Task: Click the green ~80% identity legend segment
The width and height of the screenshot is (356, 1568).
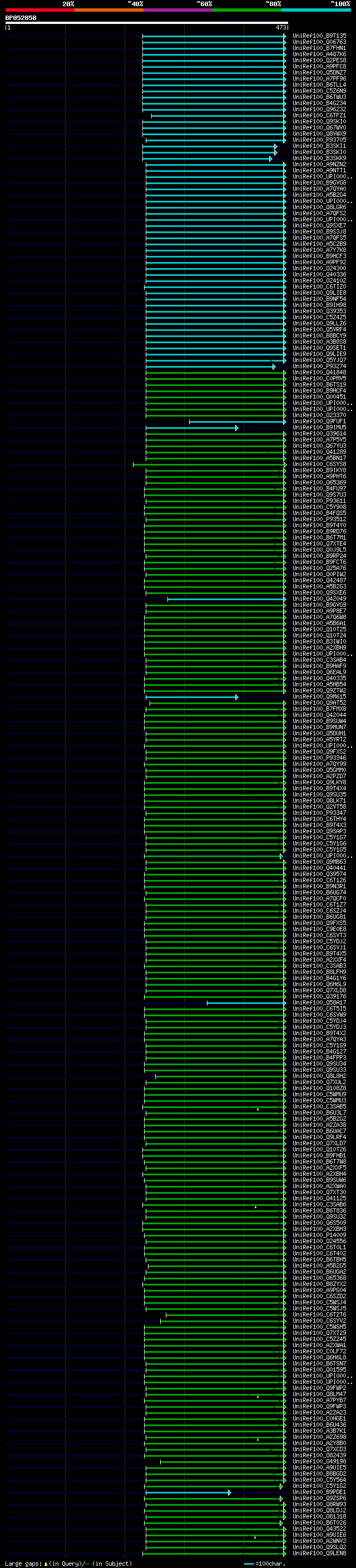Action: pos(247,10)
